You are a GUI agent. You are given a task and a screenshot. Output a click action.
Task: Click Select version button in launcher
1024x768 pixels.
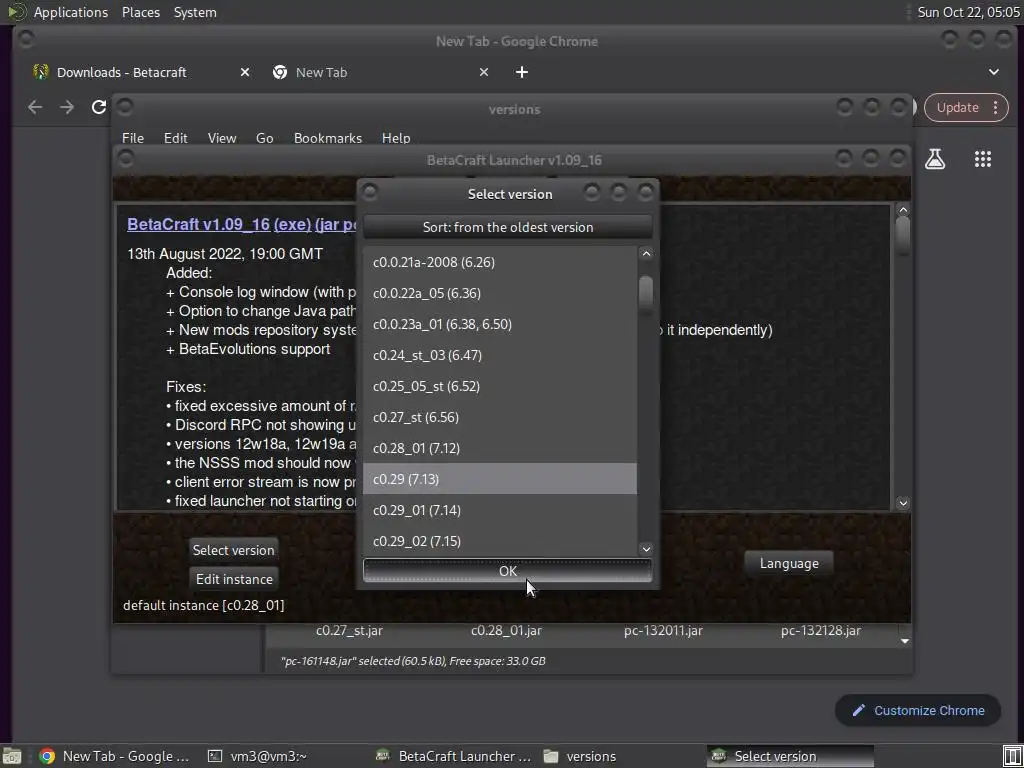(x=233, y=550)
